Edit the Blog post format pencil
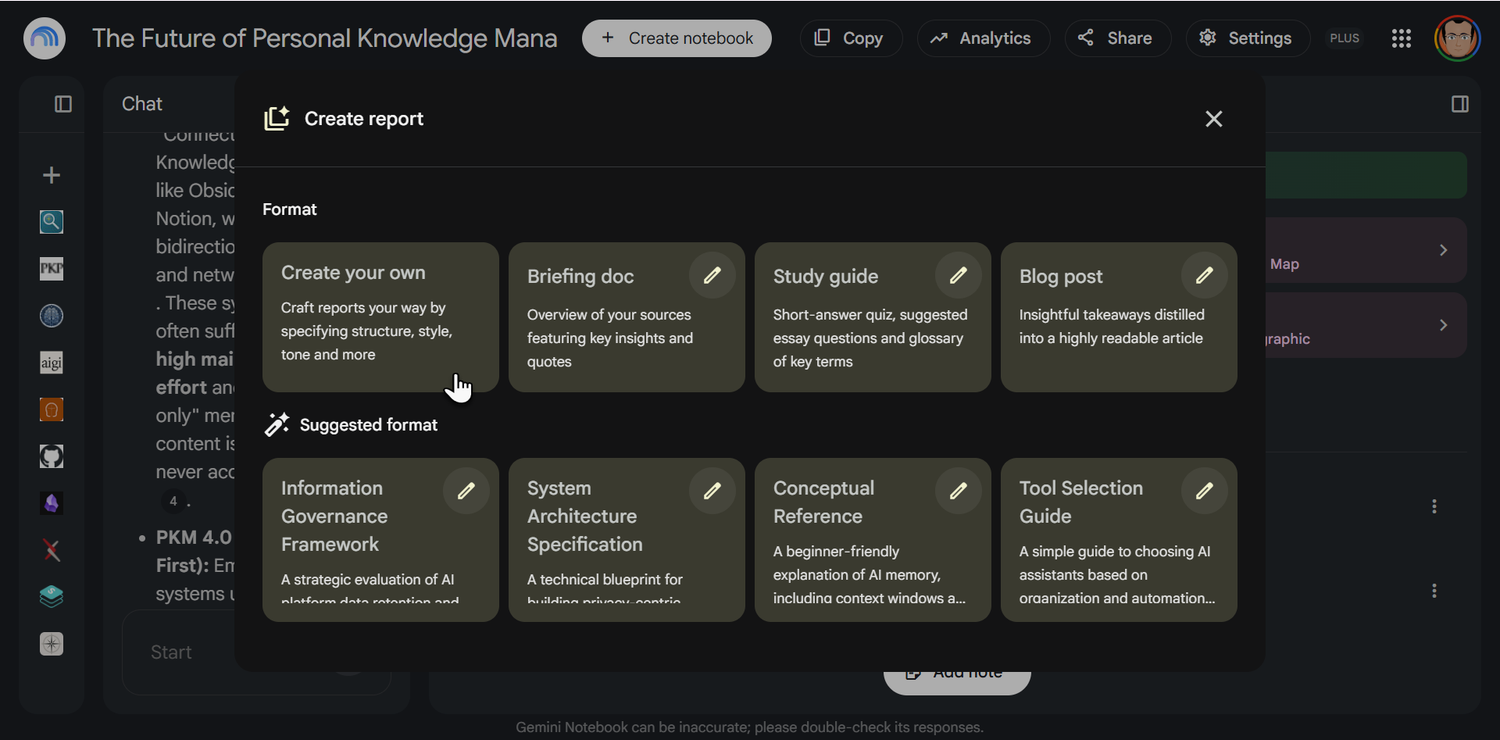This screenshot has height=740, width=1500. [x=1204, y=275]
